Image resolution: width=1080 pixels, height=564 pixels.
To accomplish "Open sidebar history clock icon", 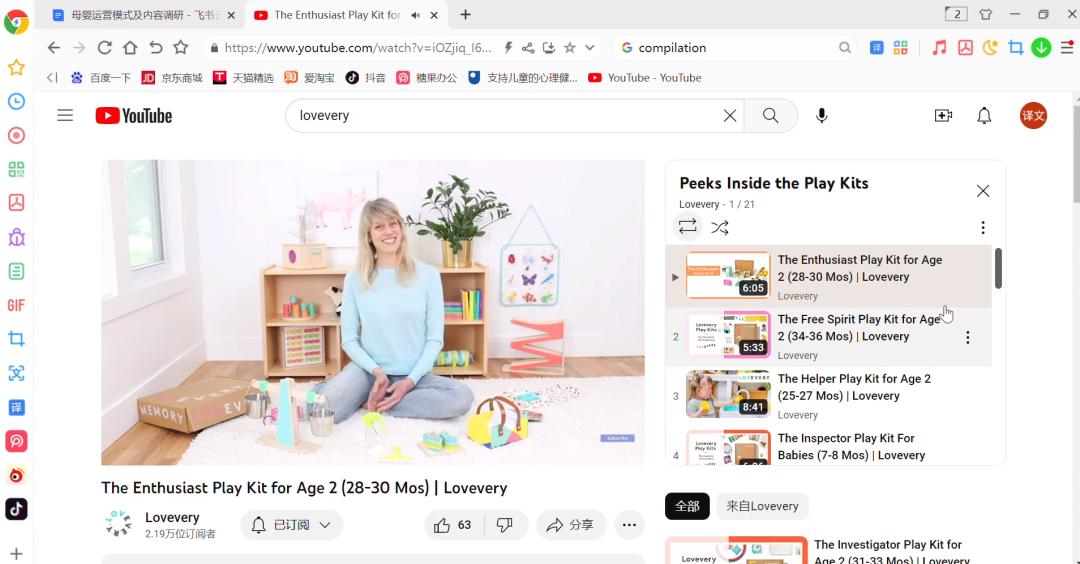I will [17, 101].
